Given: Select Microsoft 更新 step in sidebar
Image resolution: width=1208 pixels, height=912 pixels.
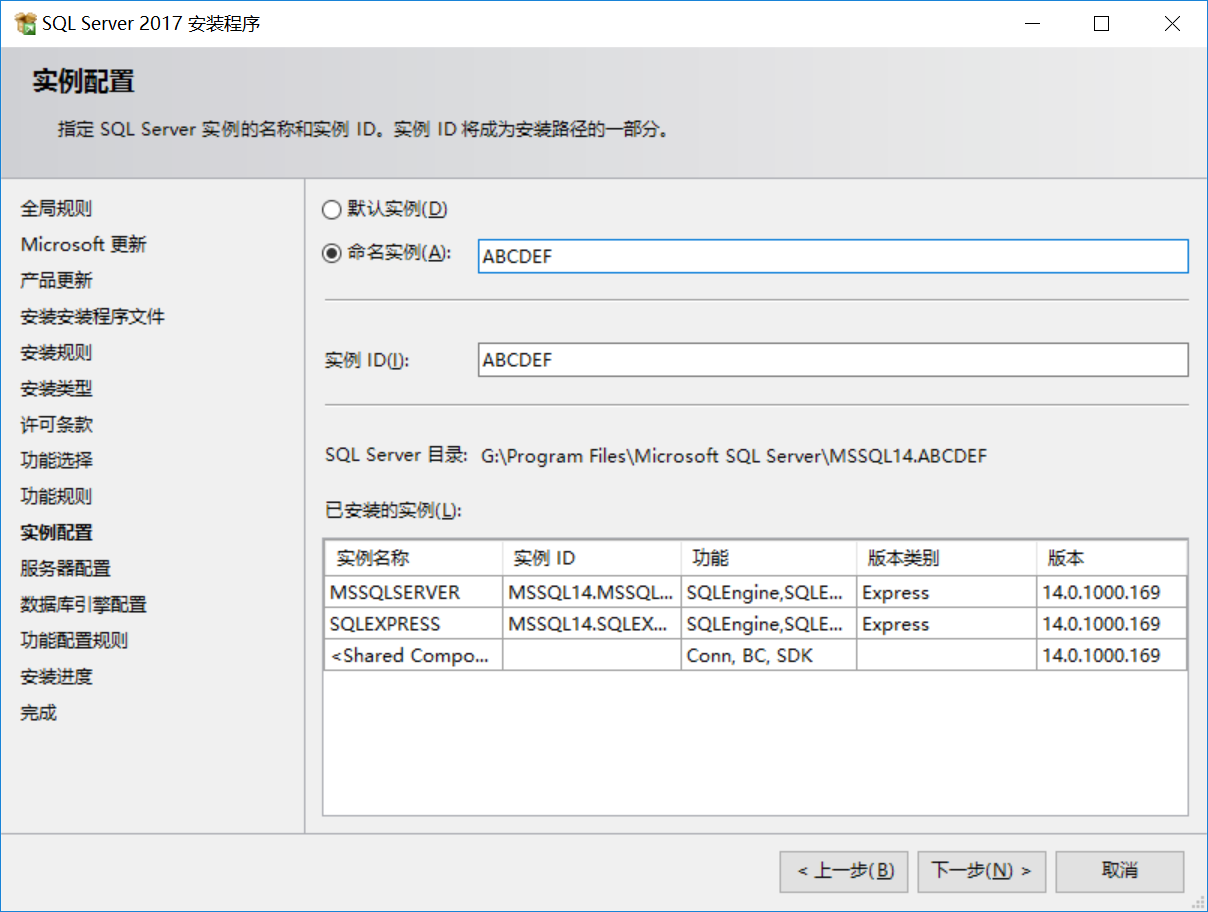Looking at the screenshot, I should coord(84,245).
